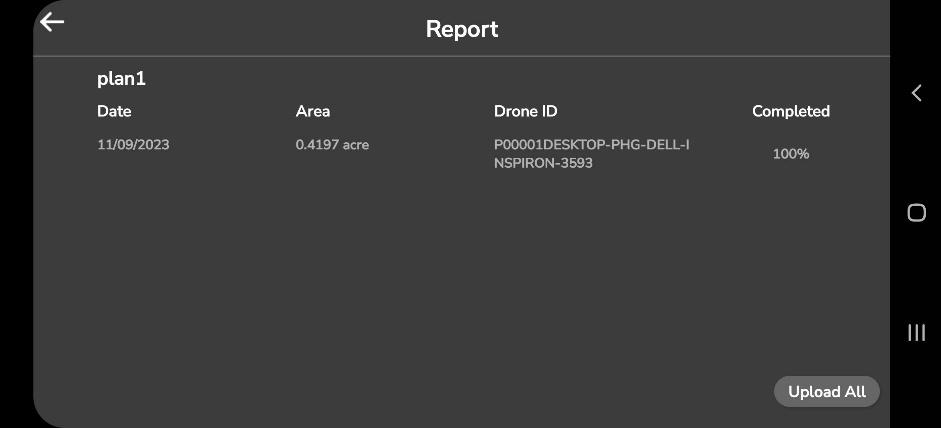
Task: Click the Upload All button
Action: click(x=827, y=392)
